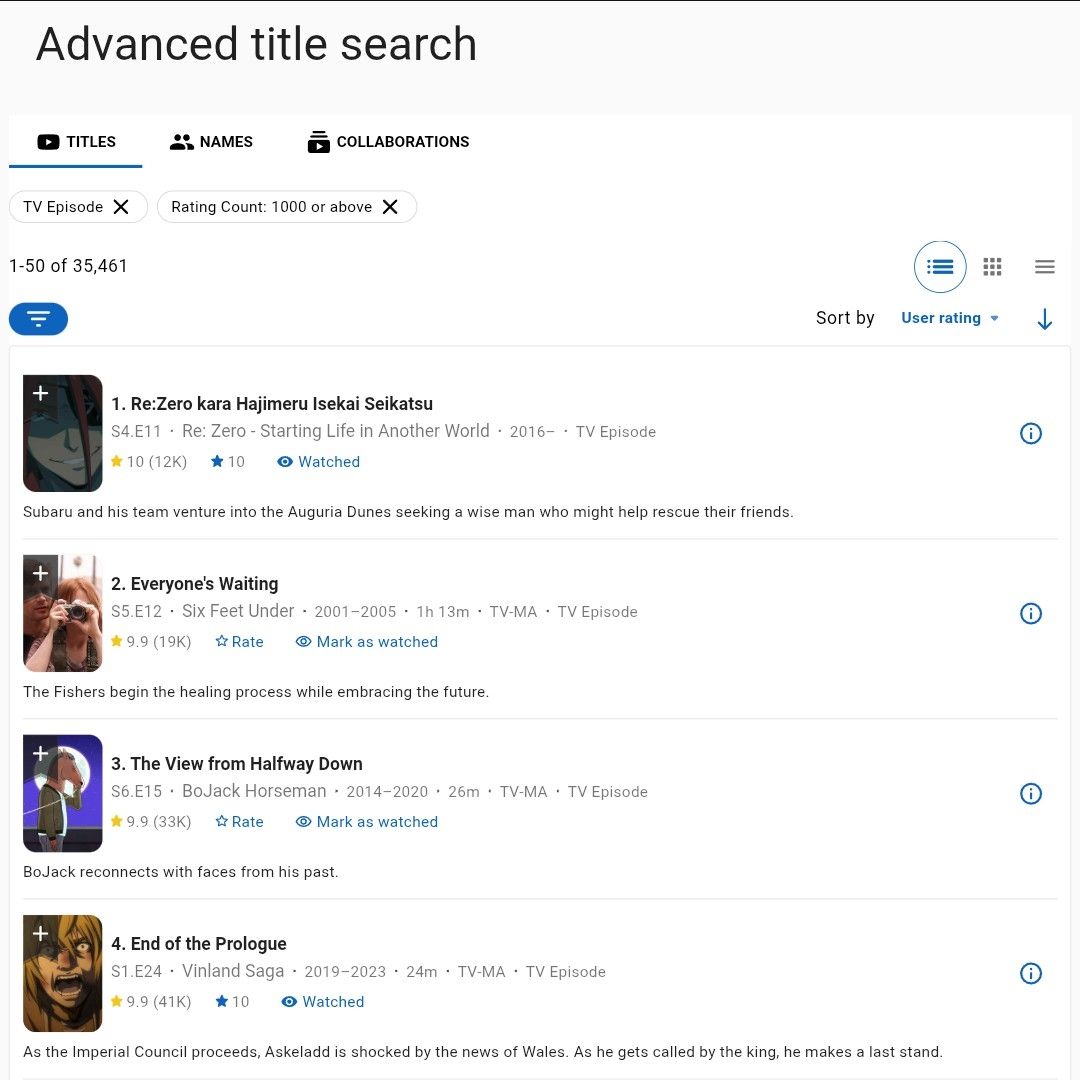
Task: Add Everyone's Waiting to watchlist
Action: click(41, 573)
